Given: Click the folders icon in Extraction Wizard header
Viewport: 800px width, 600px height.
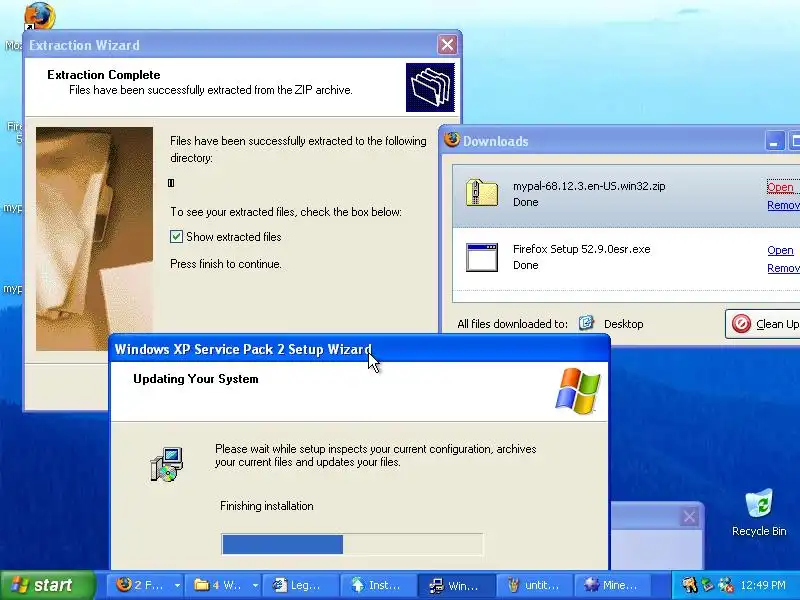Looking at the screenshot, I should click(430, 87).
